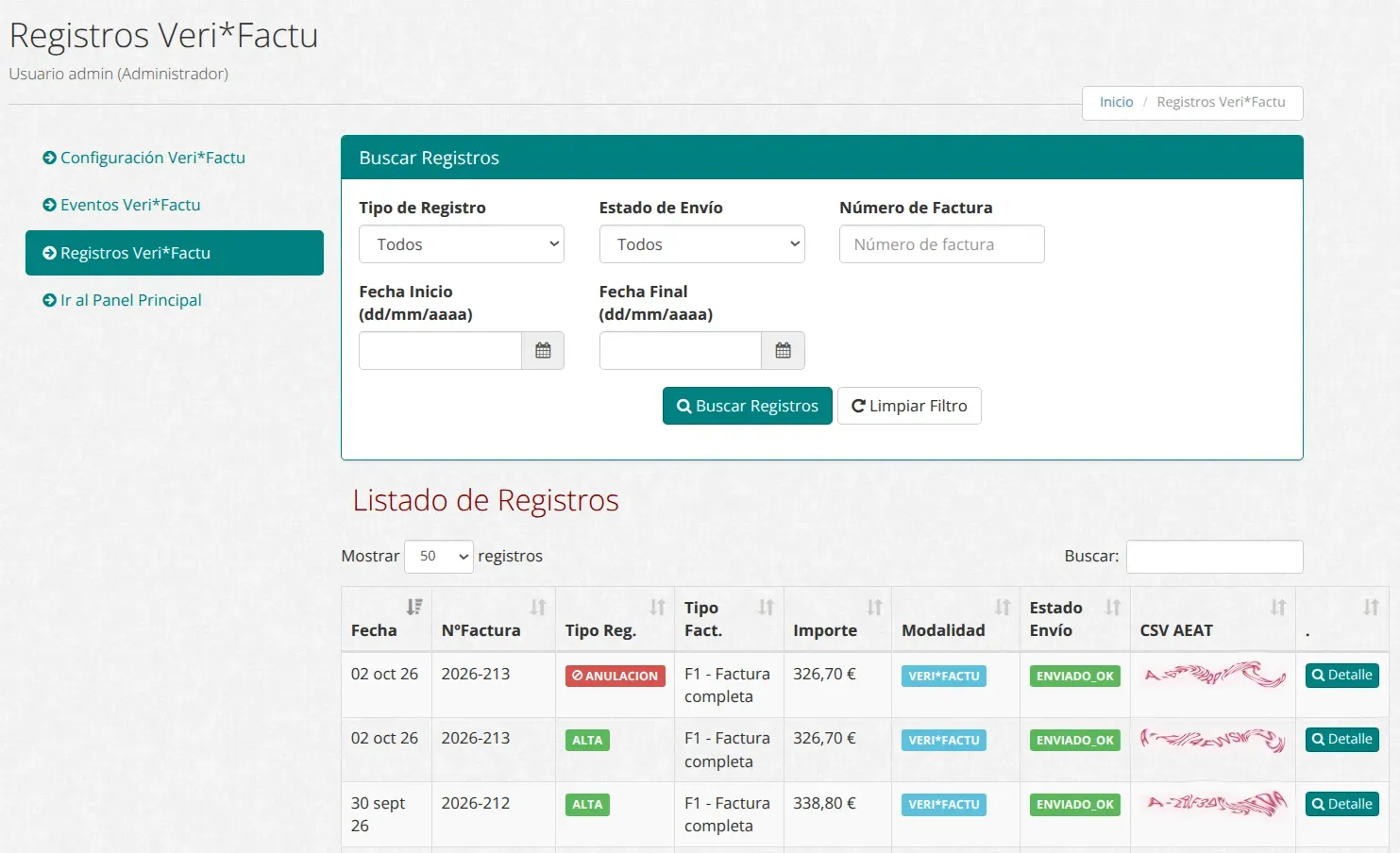Click the ANULACION badge in first row
The width and height of the screenshot is (1400, 853).
pyautogui.click(x=616, y=676)
